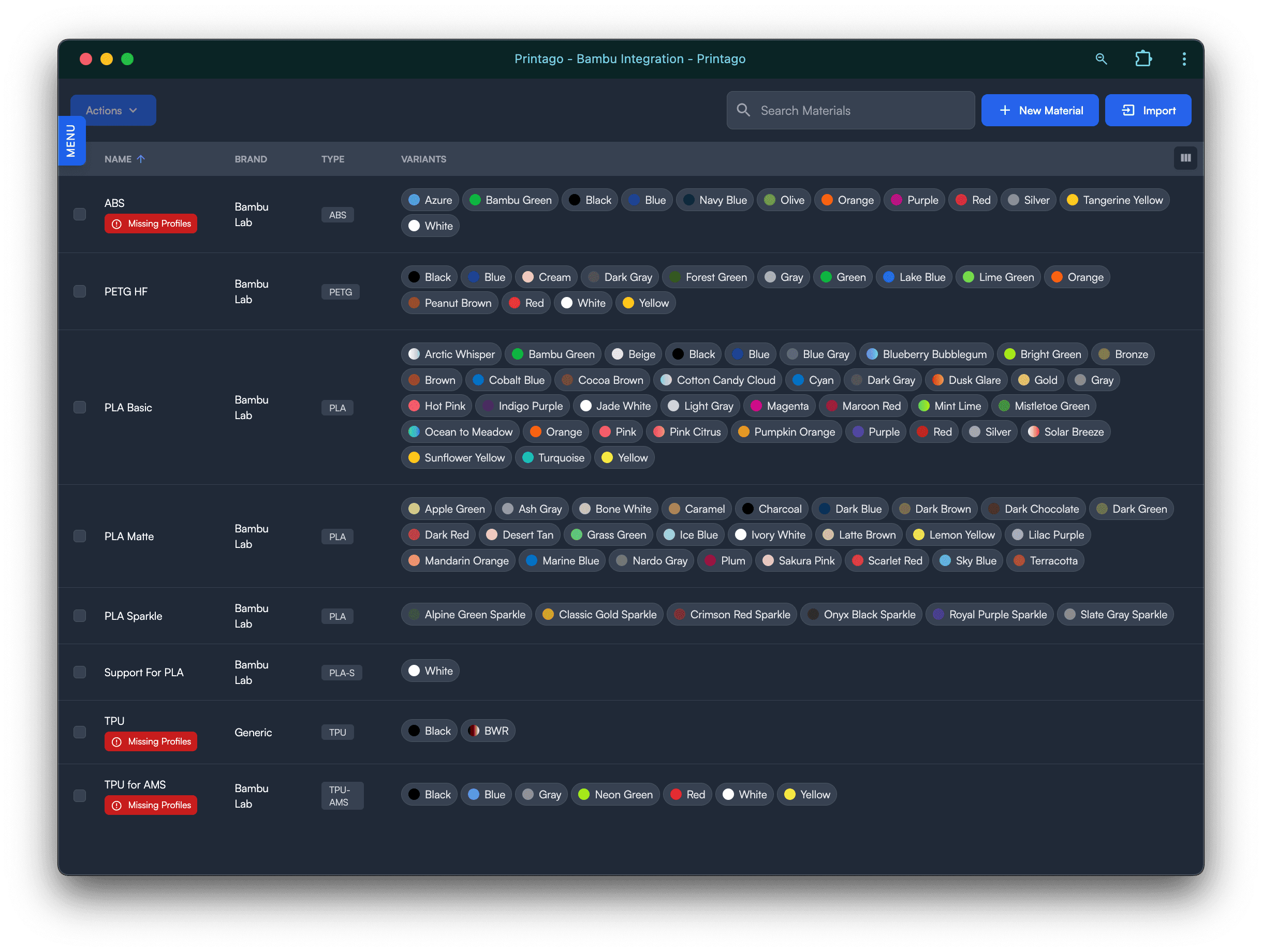The width and height of the screenshot is (1262, 952).
Task: Click the BRAND column header
Action: (251, 159)
